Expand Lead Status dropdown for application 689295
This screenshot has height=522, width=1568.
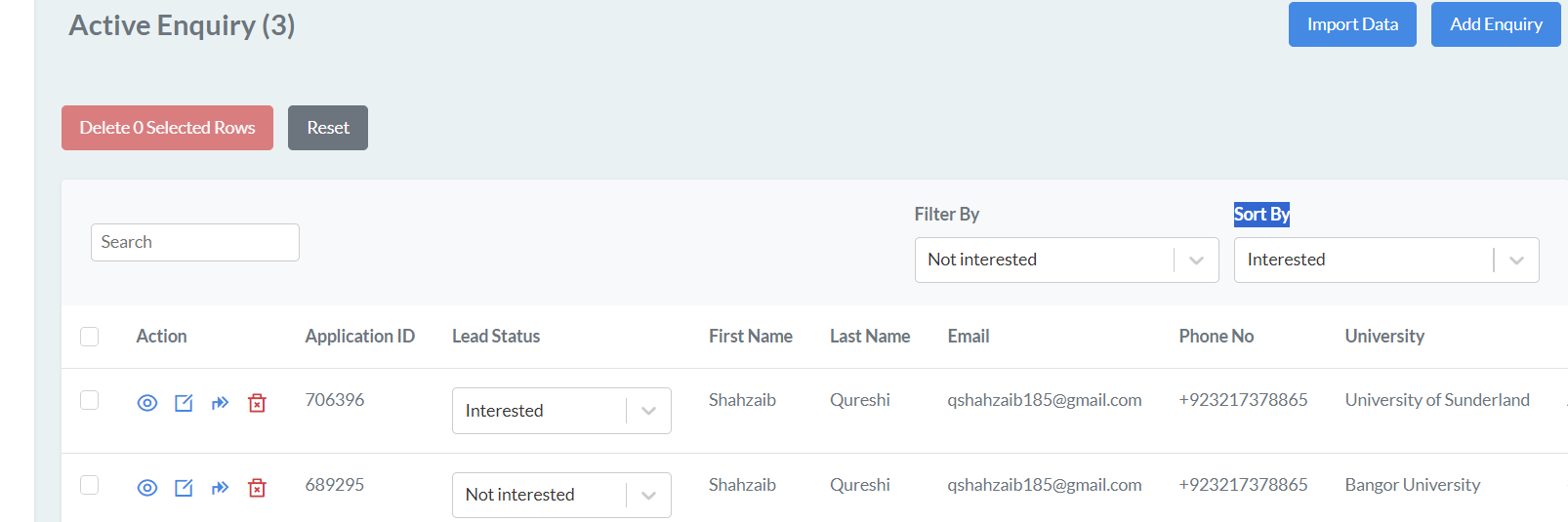coord(561,495)
